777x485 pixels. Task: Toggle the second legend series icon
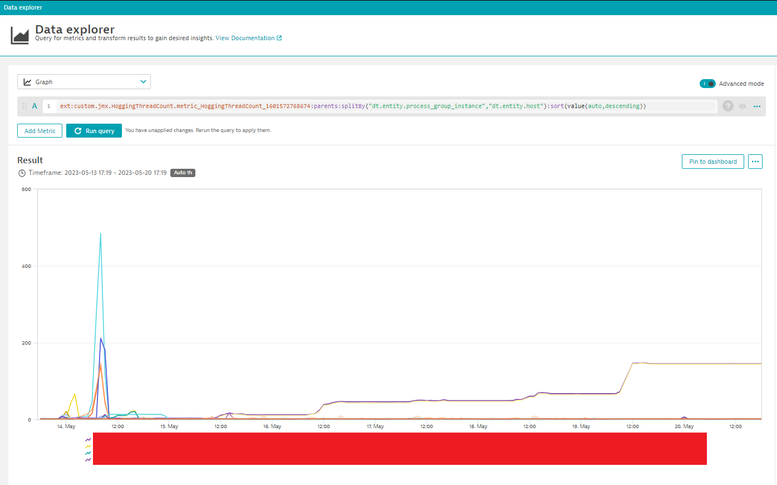[x=88, y=446]
